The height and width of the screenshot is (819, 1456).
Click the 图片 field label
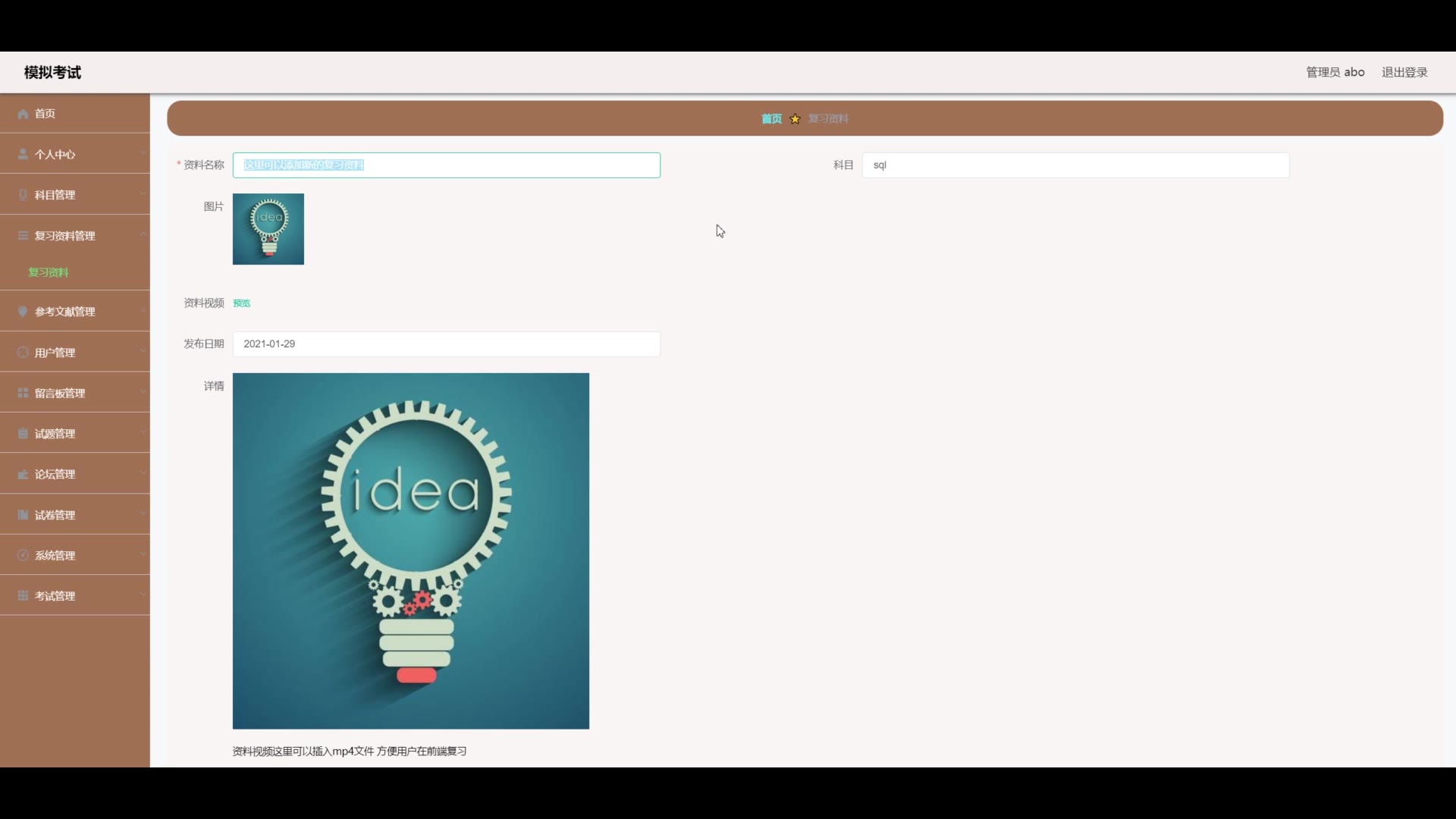(x=214, y=206)
